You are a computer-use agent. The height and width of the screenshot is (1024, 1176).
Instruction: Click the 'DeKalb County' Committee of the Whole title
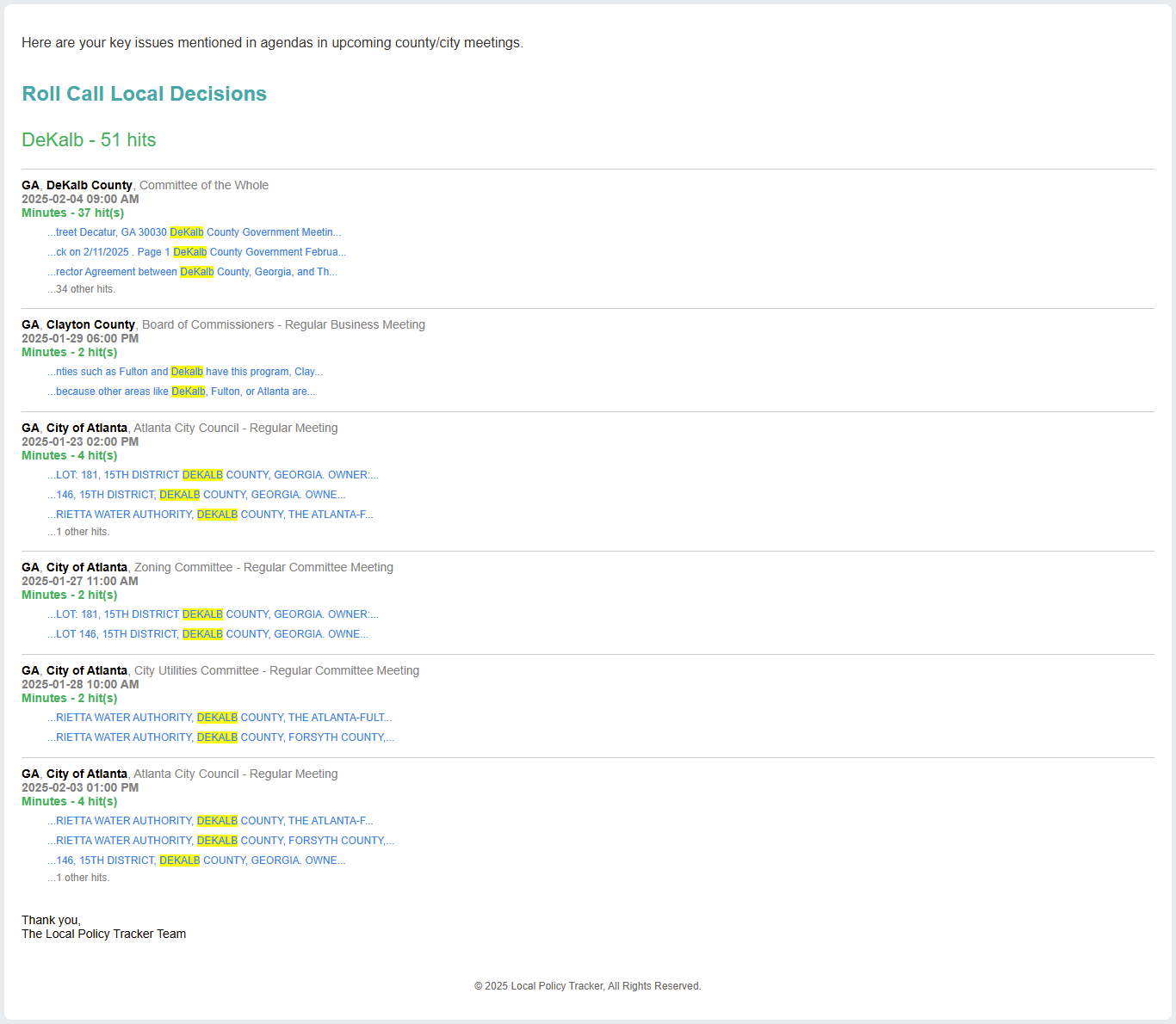[x=89, y=185]
